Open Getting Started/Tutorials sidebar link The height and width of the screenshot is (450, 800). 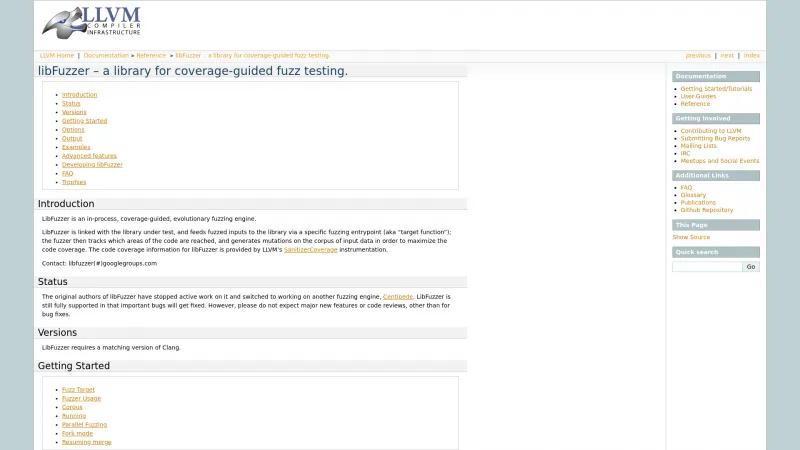pos(716,89)
